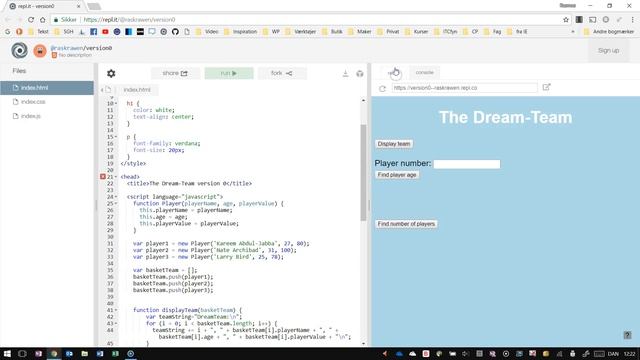Screen dimensions: 640x360
Task: Click the editor scroll up arrow
Action: click(x=363, y=100)
